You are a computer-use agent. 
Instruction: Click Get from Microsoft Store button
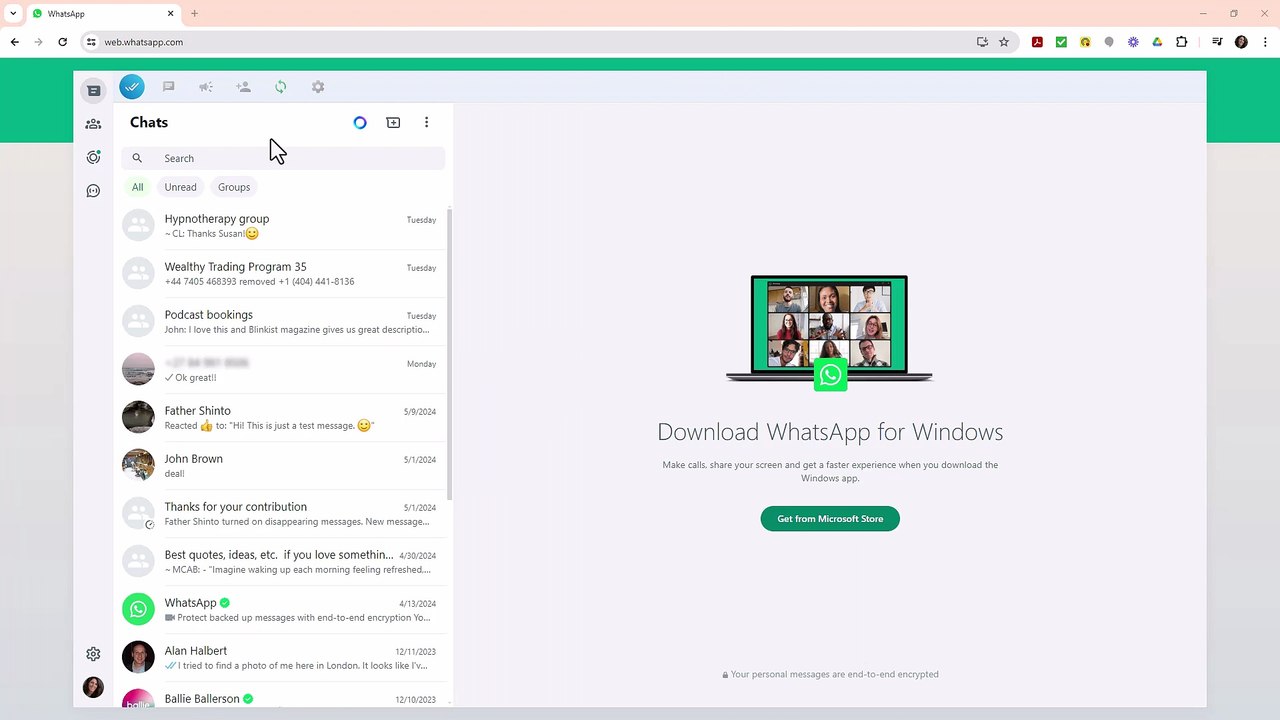pyautogui.click(x=830, y=519)
